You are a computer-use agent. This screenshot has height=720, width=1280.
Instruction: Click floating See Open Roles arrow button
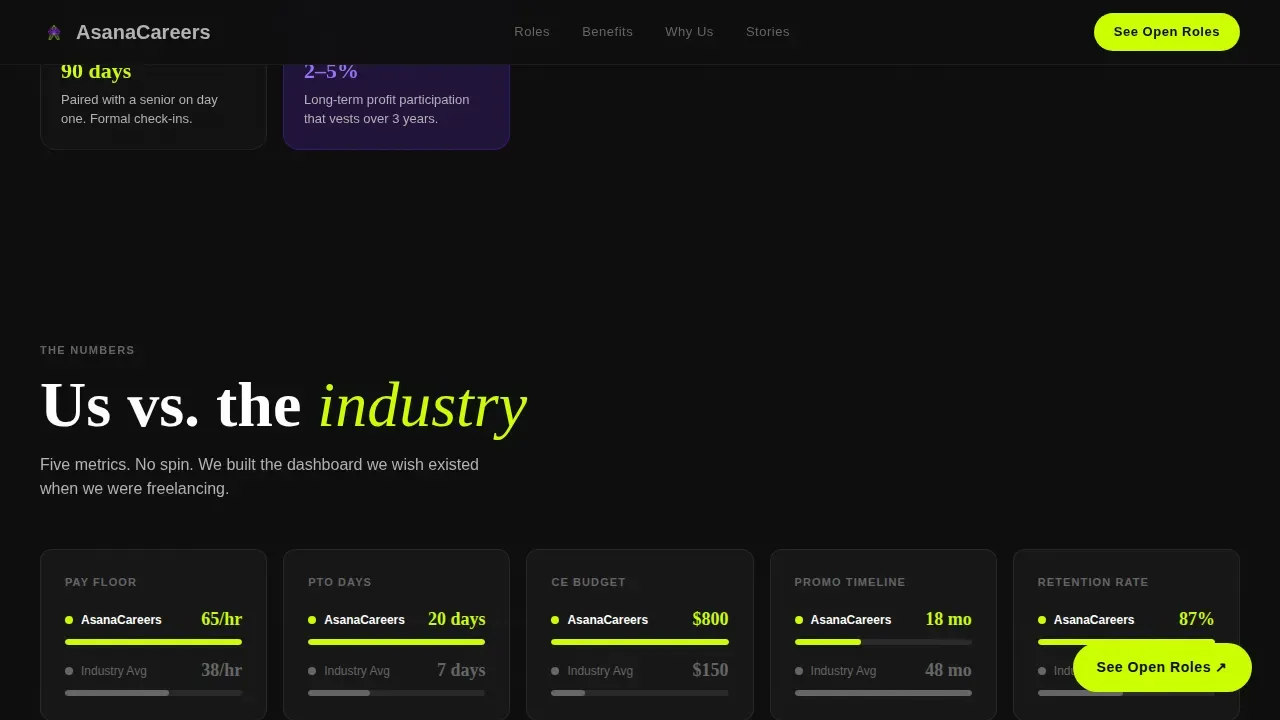(1162, 667)
